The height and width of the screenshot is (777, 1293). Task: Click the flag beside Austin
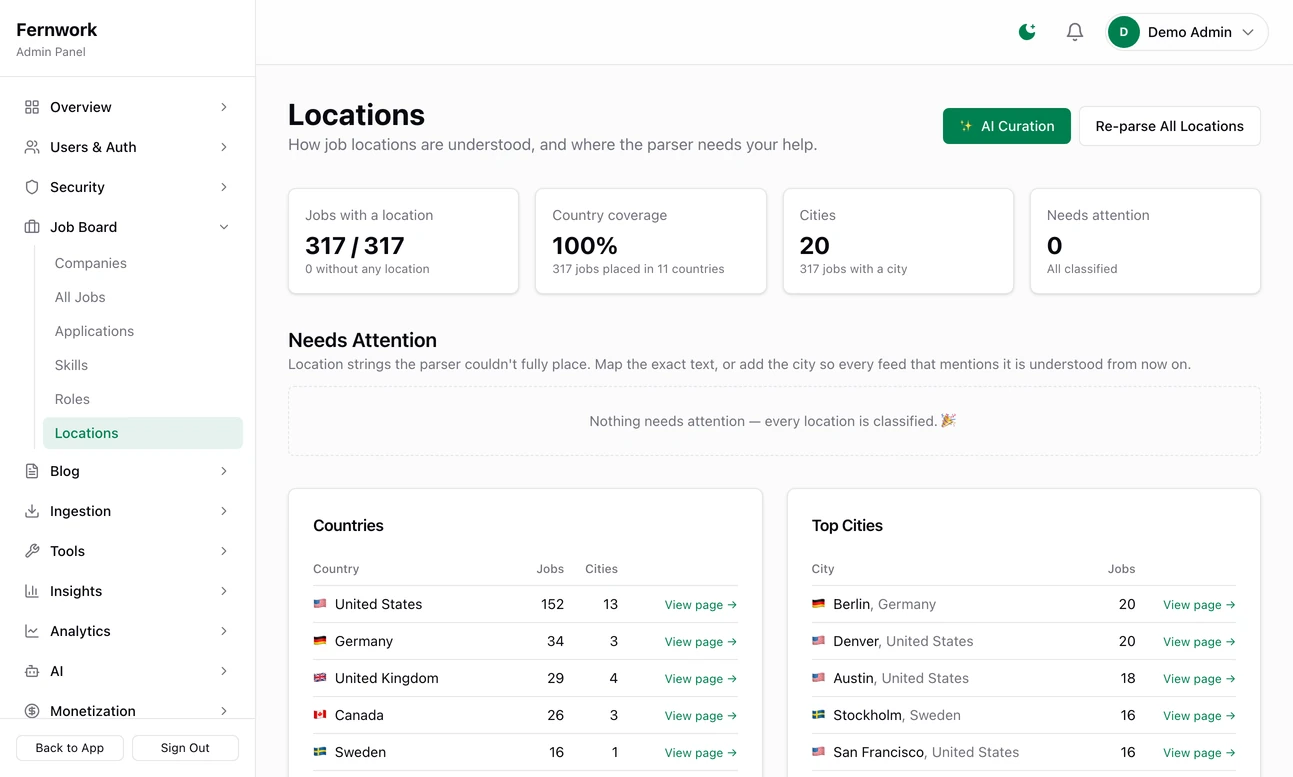pos(818,678)
